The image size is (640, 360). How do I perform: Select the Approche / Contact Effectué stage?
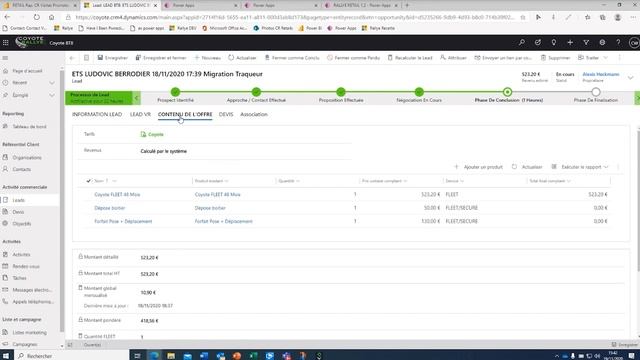[x=256, y=92]
